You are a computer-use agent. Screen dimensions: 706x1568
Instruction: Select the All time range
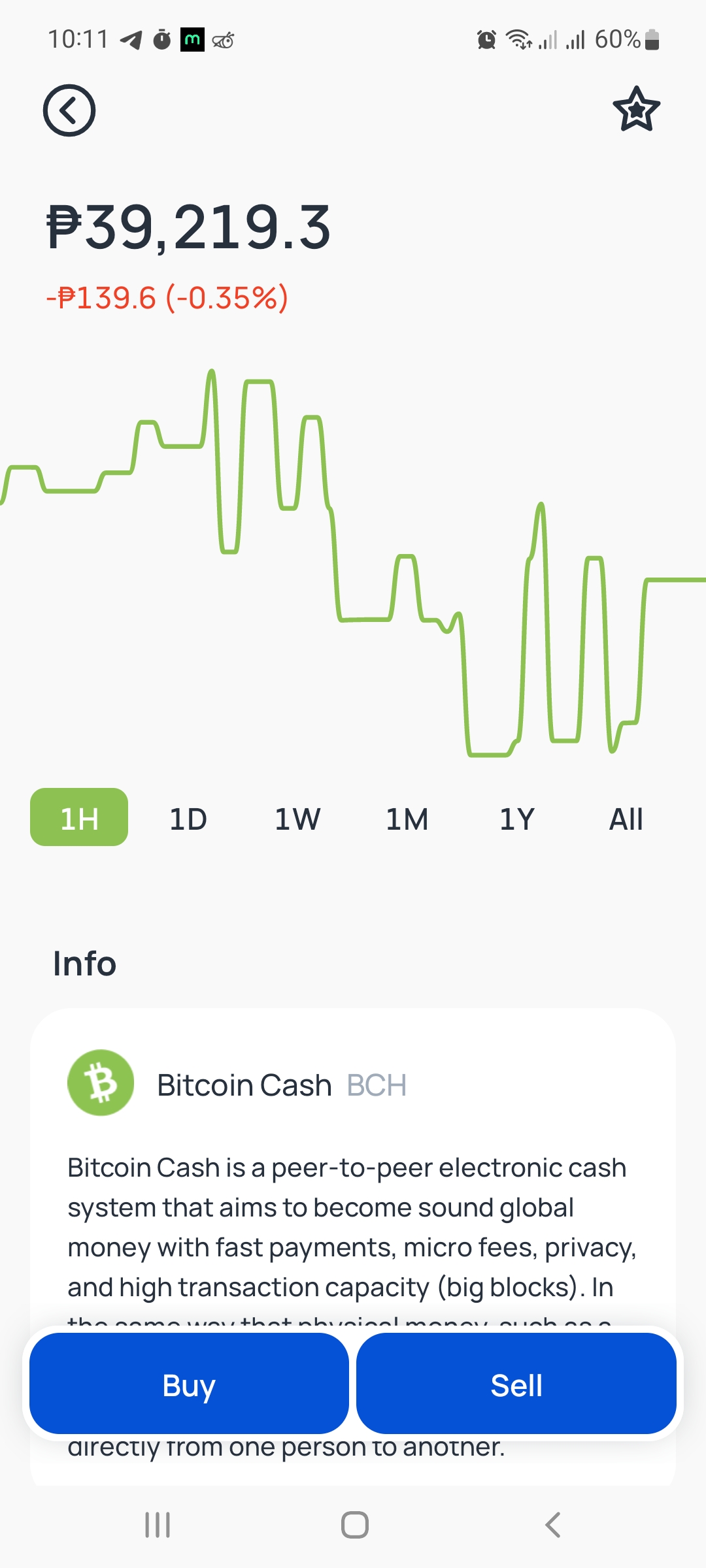click(x=626, y=819)
